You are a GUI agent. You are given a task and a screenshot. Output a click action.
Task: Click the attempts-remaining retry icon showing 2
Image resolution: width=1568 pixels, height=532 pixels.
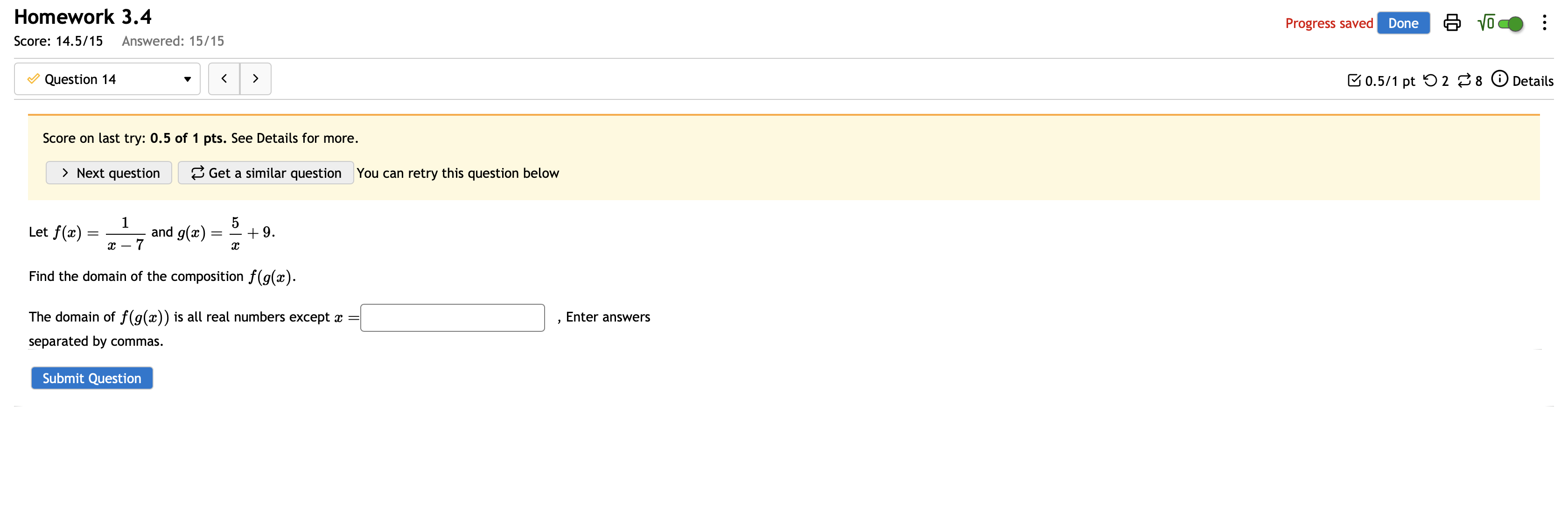(1431, 80)
